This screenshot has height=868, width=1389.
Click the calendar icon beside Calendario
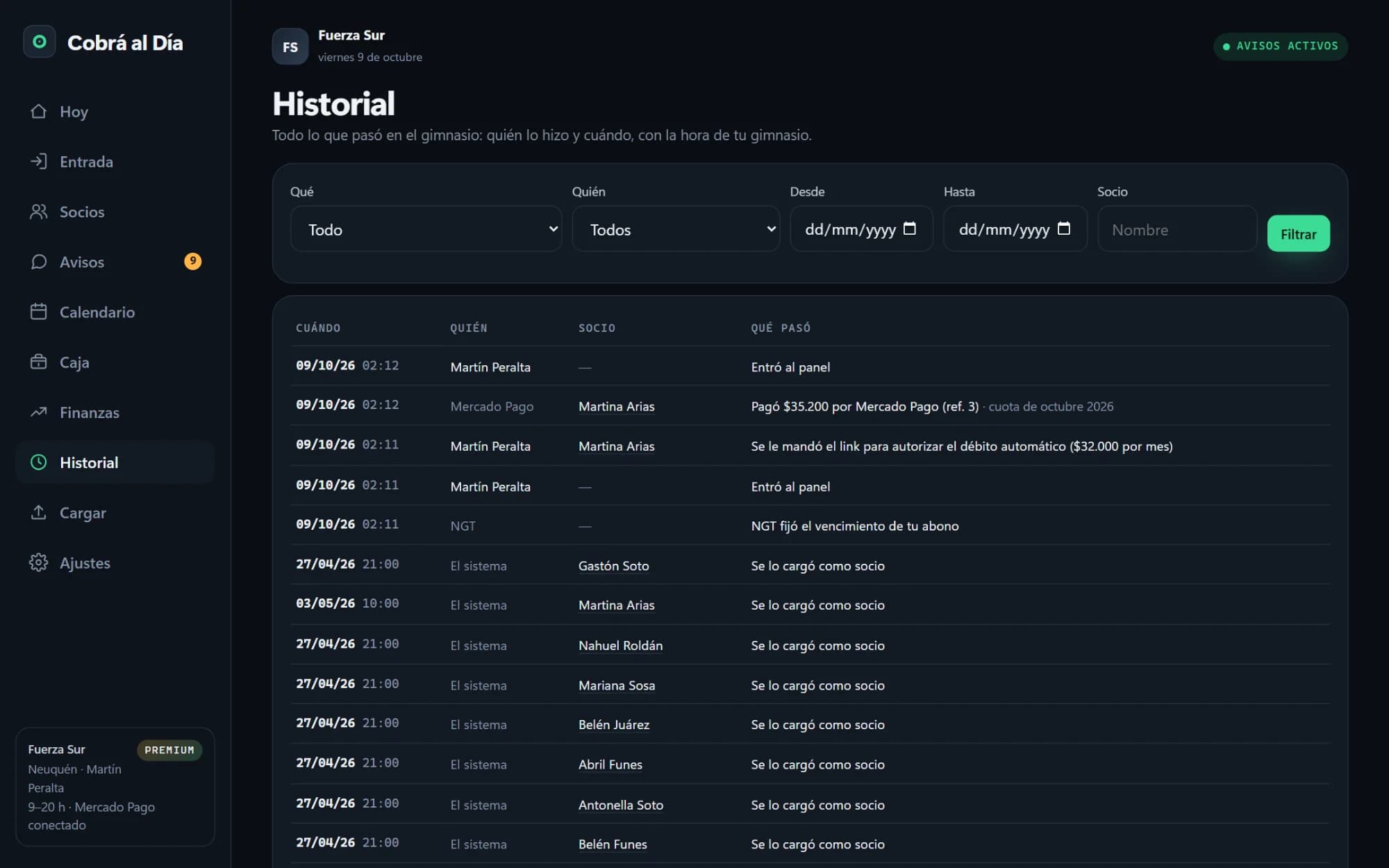pyautogui.click(x=39, y=312)
